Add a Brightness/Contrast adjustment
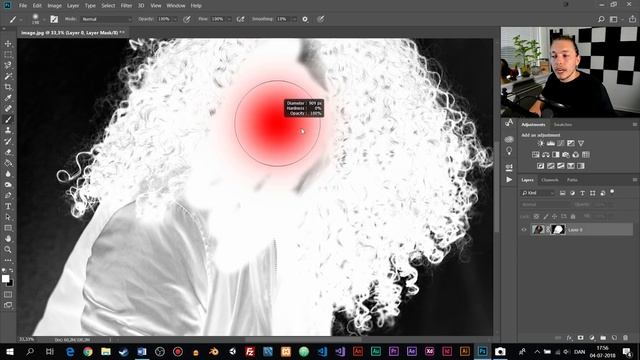640x360 pixels. pos(540,143)
